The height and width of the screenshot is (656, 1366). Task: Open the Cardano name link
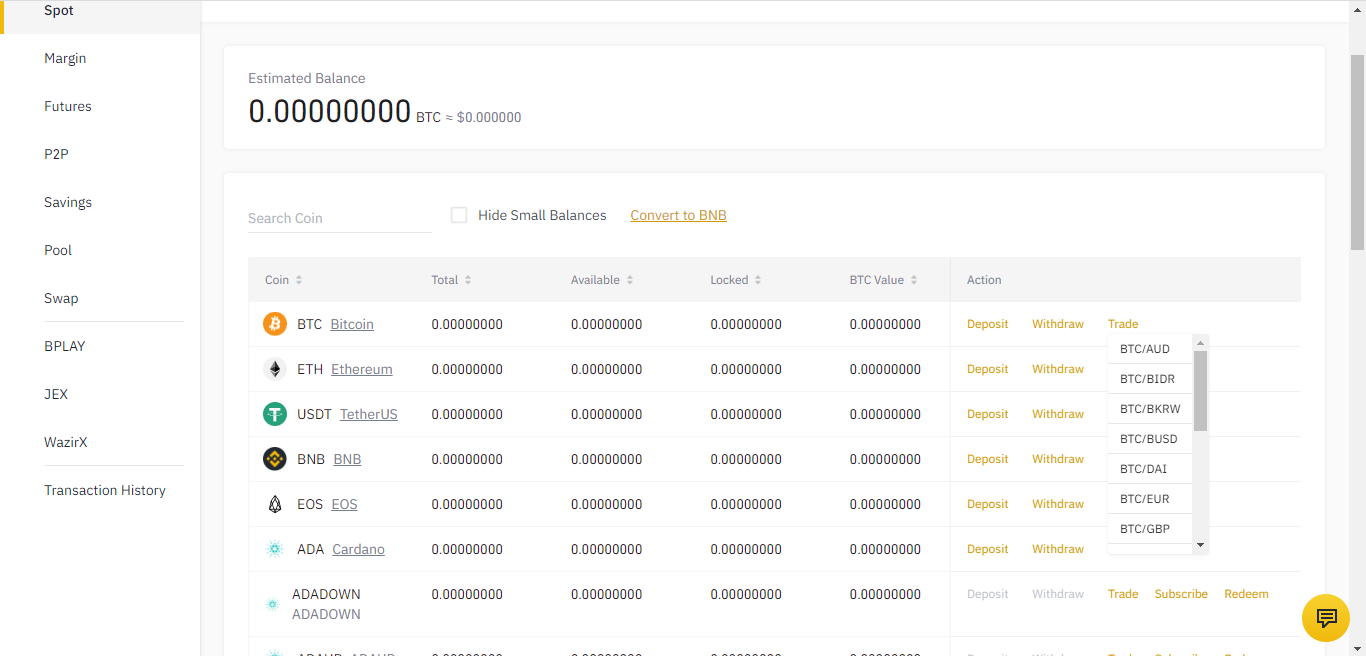pos(358,549)
